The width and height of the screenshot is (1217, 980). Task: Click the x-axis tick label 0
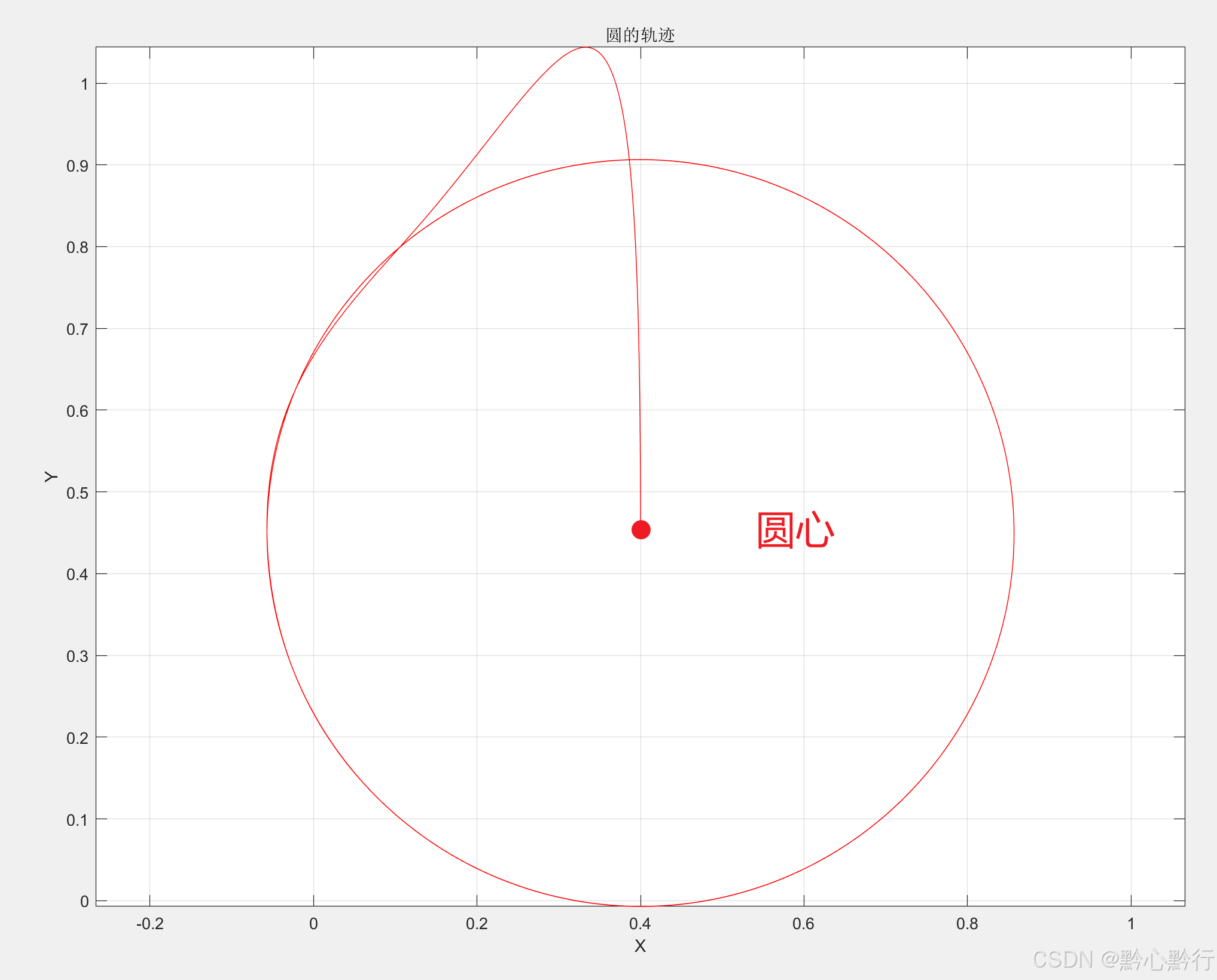pyautogui.click(x=313, y=924)
